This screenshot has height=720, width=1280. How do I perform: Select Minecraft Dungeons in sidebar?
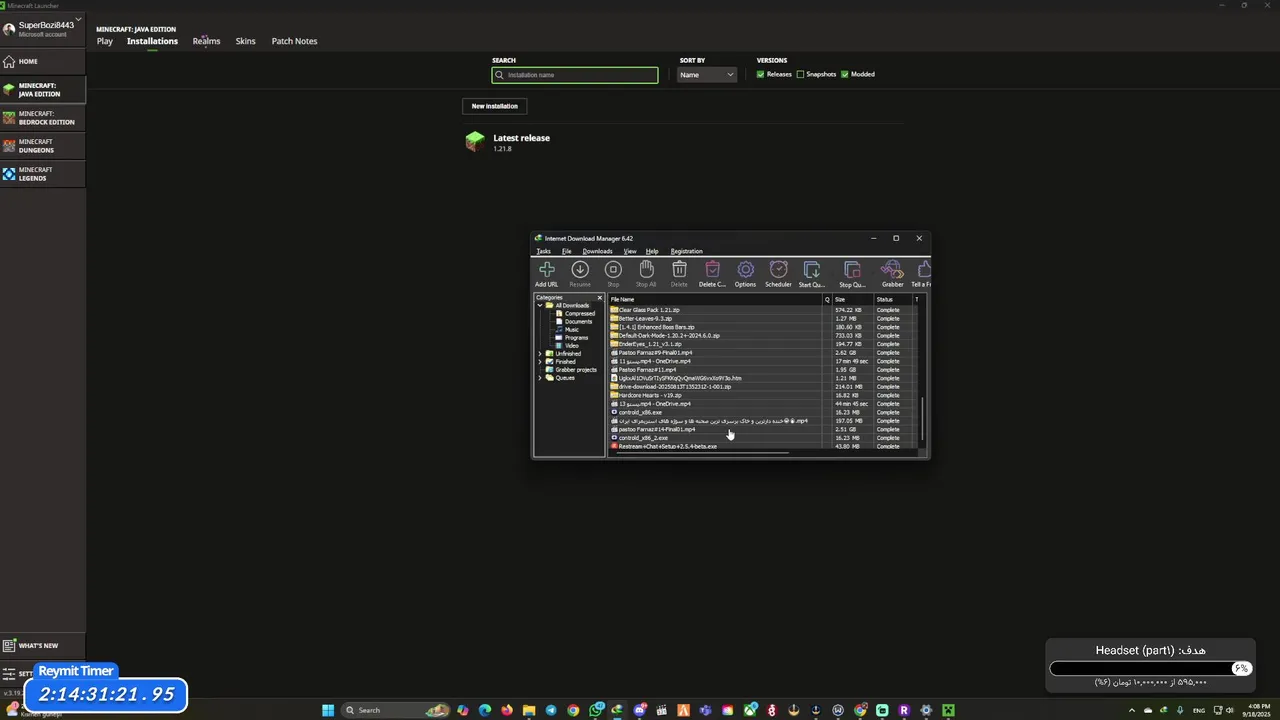[x=43, y=146]
